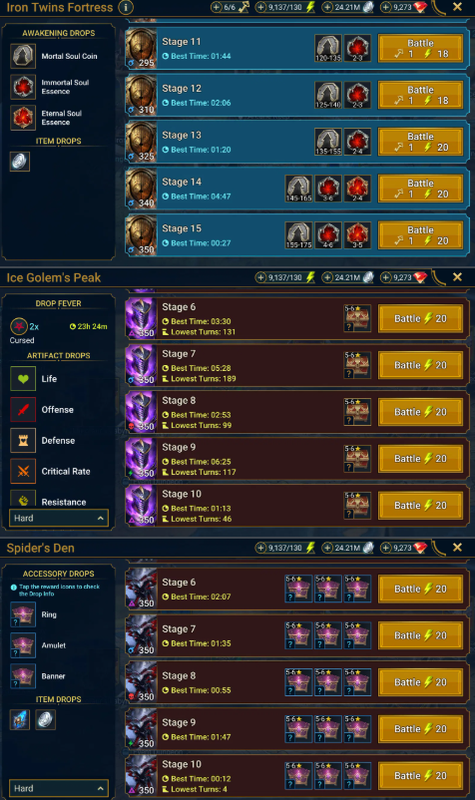Open the Iron Twins Fortress info icon

point(125,7)
